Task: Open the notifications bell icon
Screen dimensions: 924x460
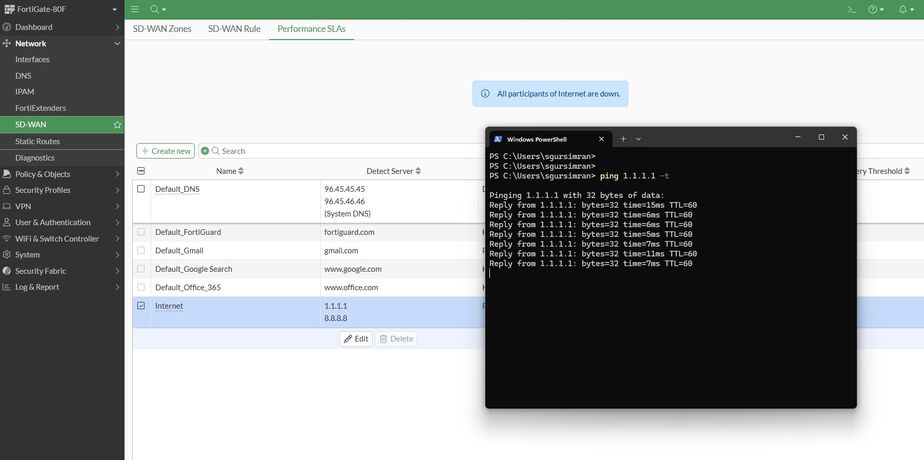Action: (x=902, y=9)
